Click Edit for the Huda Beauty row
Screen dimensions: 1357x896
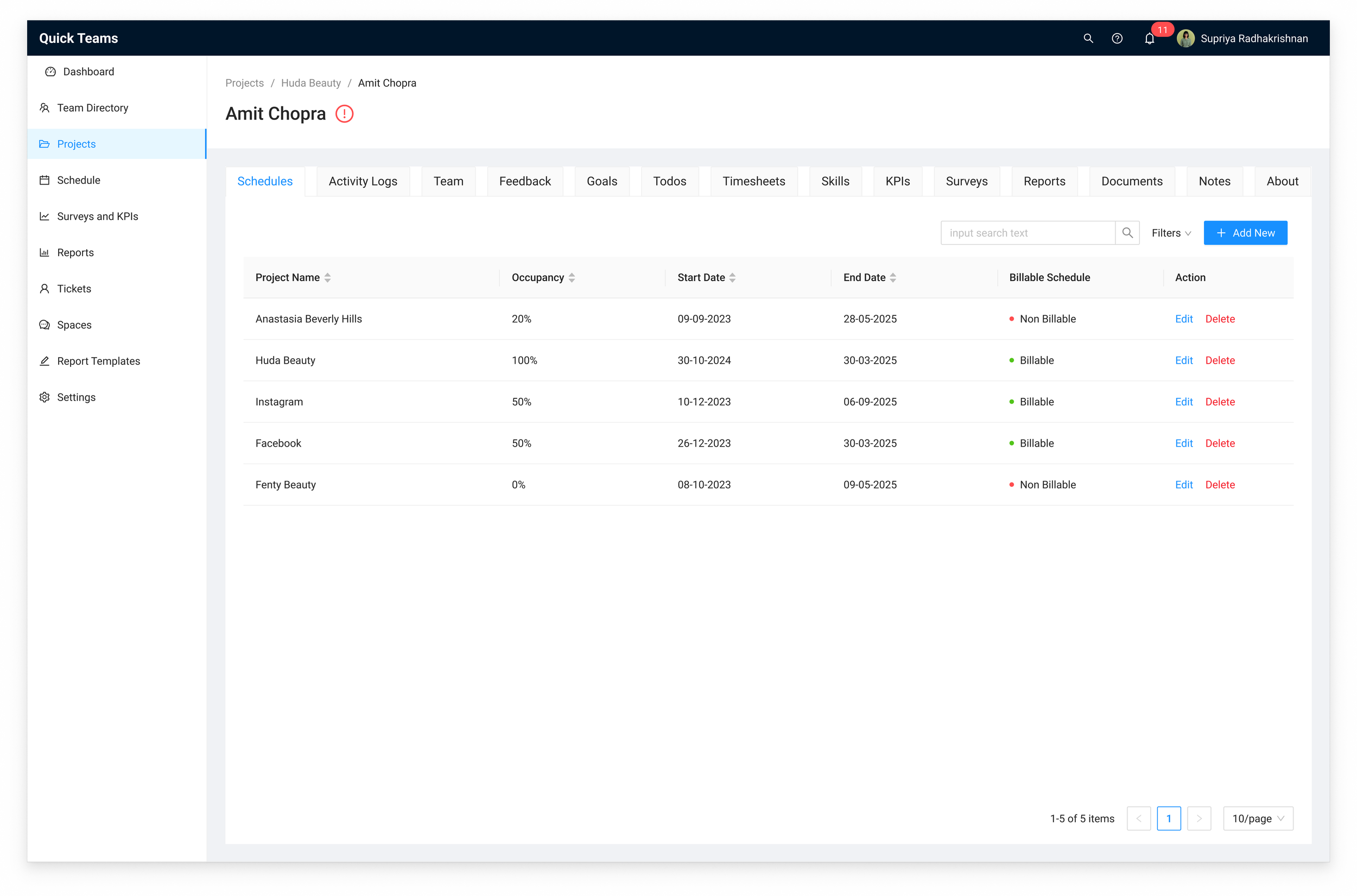pyautogui.click(x=1183, y=360)
